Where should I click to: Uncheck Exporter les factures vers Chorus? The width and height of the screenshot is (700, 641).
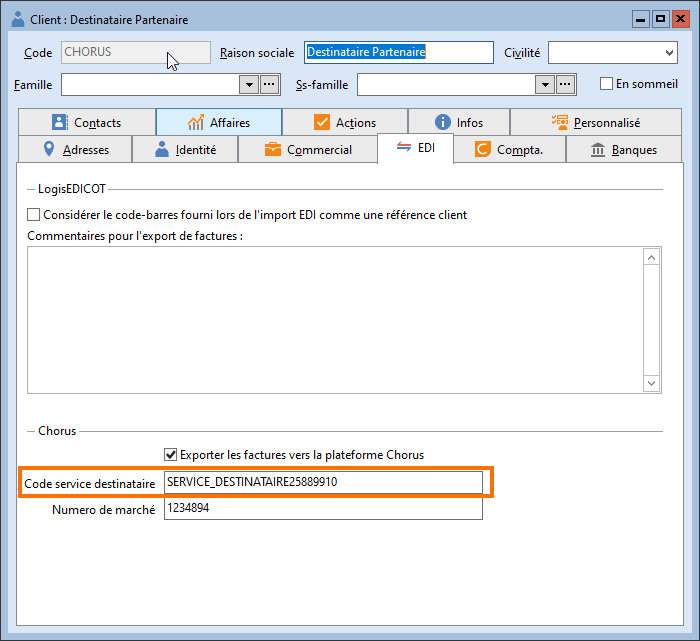(171, 455)
